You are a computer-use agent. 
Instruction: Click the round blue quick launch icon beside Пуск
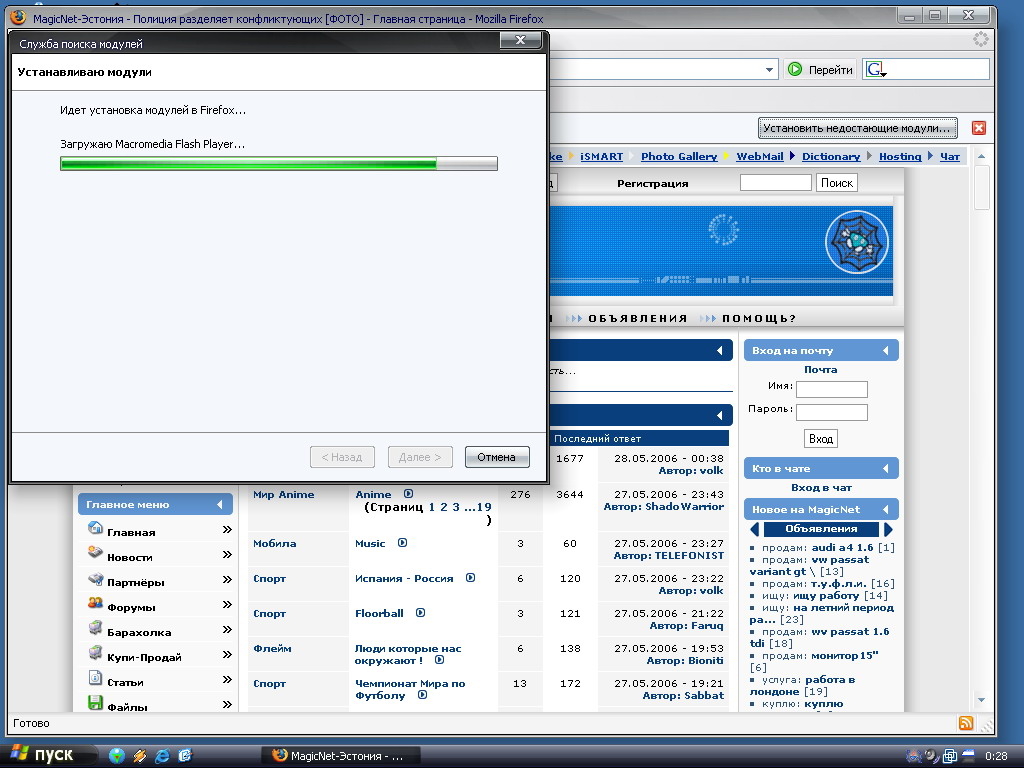[x=117, y=756]
